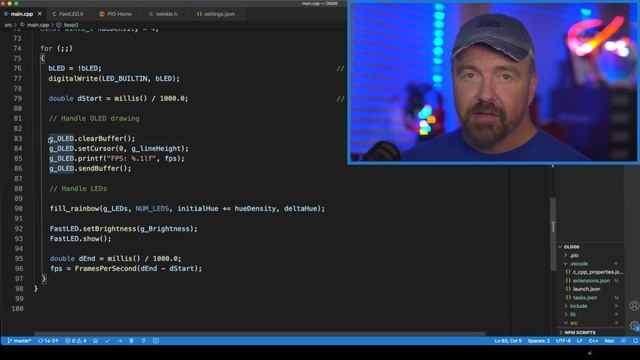Open errors and warnings problems indicator
640x360 pixels.
click(x=76, y=341)
